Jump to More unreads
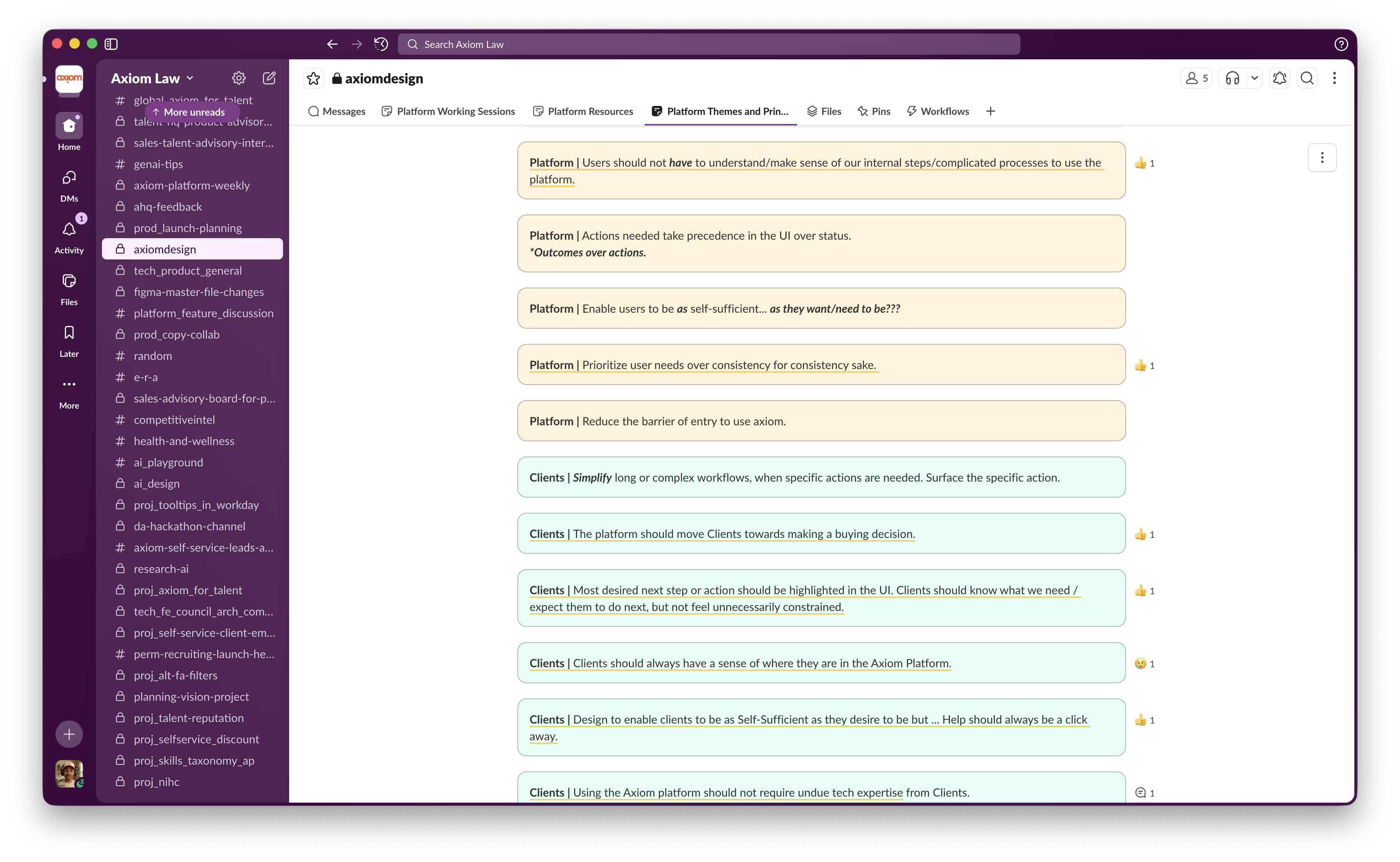Screen dimensions: 1400x862 pyautogui.click(x=190, y=112)
